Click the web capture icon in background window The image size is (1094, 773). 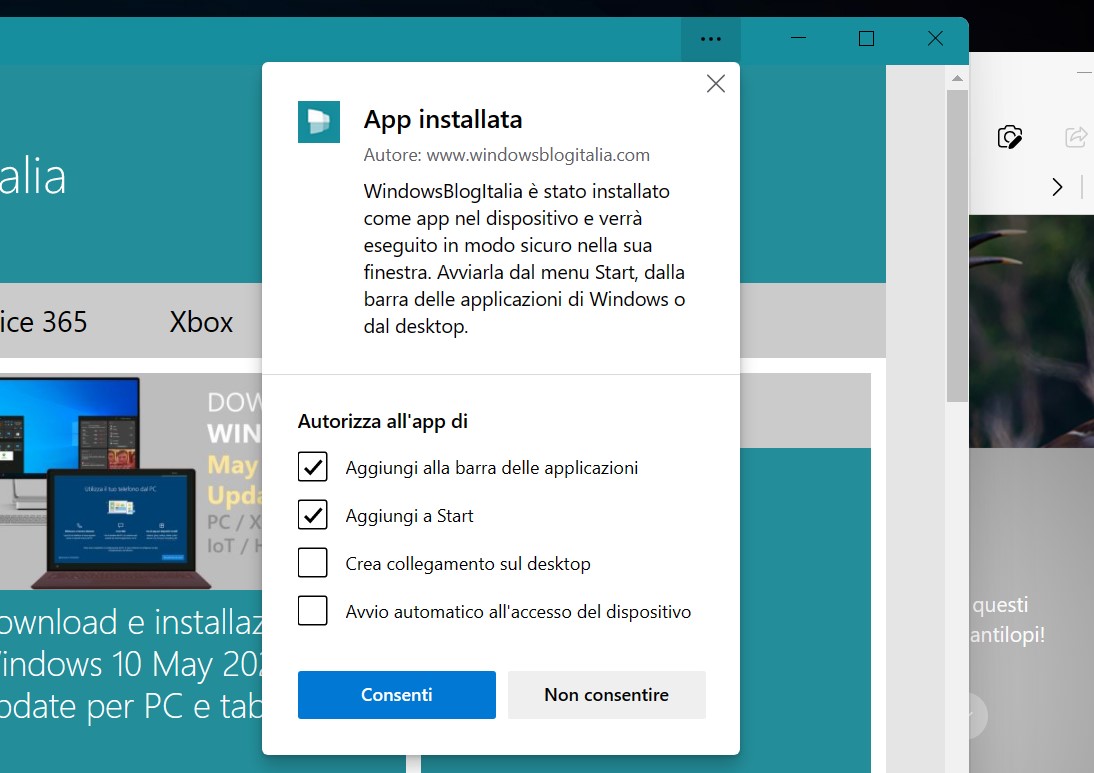(1010, 137)
